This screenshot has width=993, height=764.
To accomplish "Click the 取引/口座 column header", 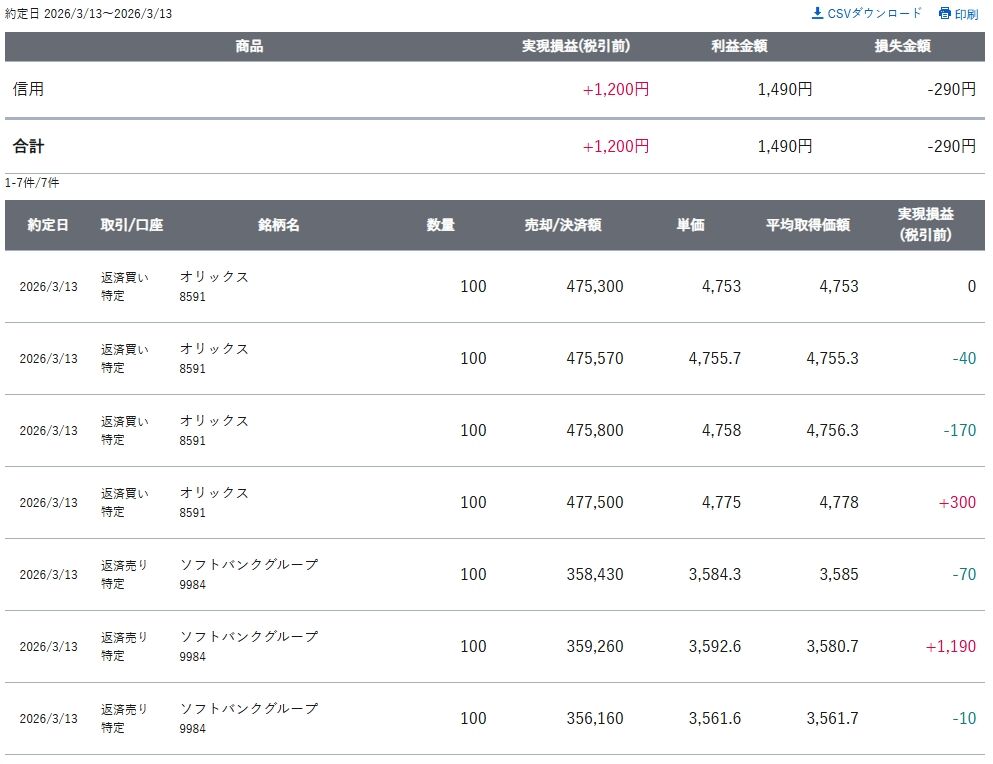I will (x=132, y=225).
